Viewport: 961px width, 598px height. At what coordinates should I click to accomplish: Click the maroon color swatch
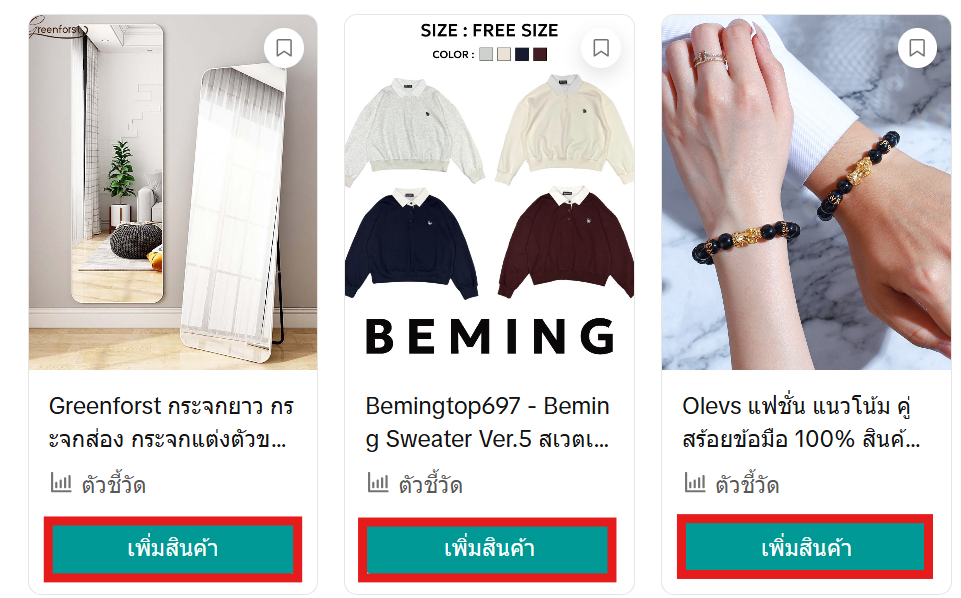[x=539, y=54]
